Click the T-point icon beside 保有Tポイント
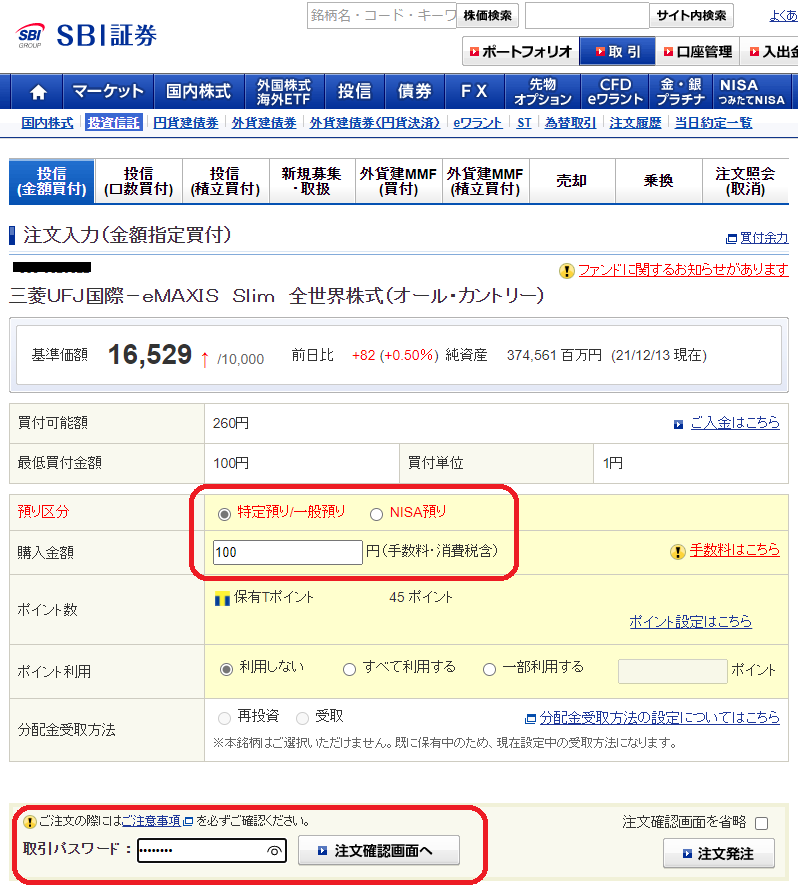 pyautogui.click(x=222, y=598)
